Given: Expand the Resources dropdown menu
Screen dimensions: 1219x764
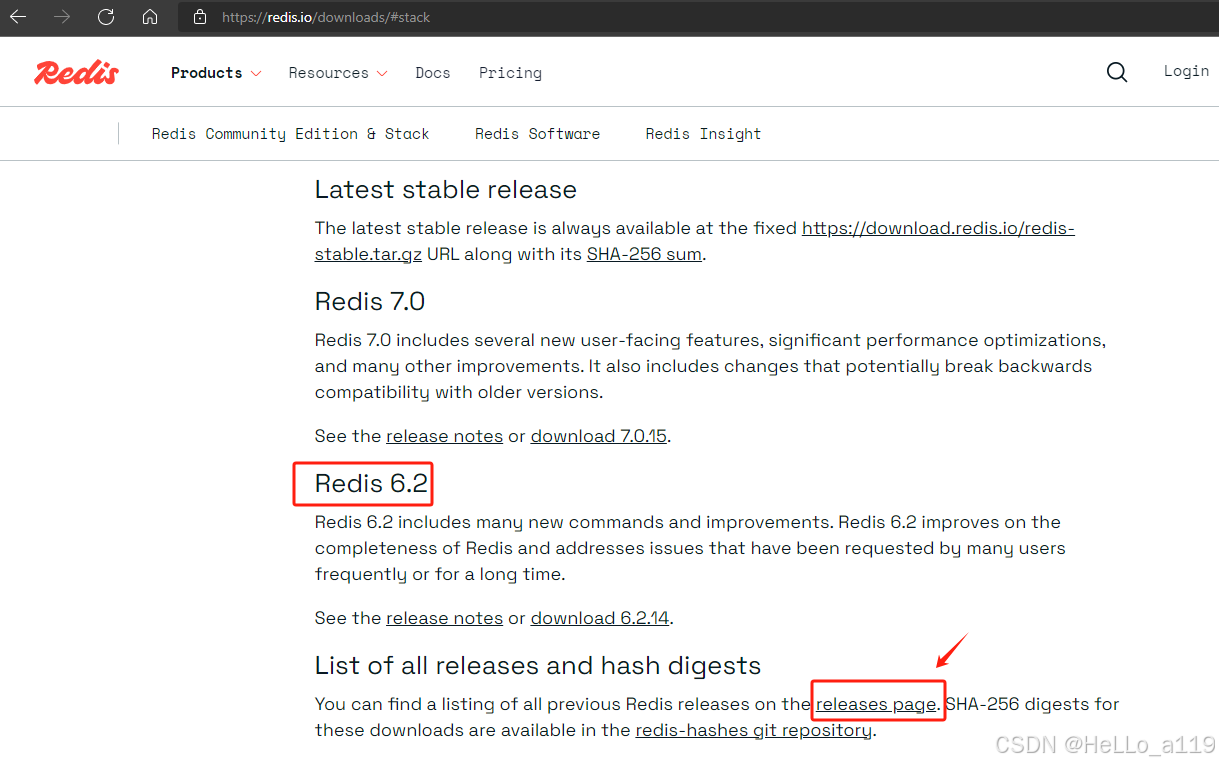Looking at the screenshot, I should coord(338,73).
